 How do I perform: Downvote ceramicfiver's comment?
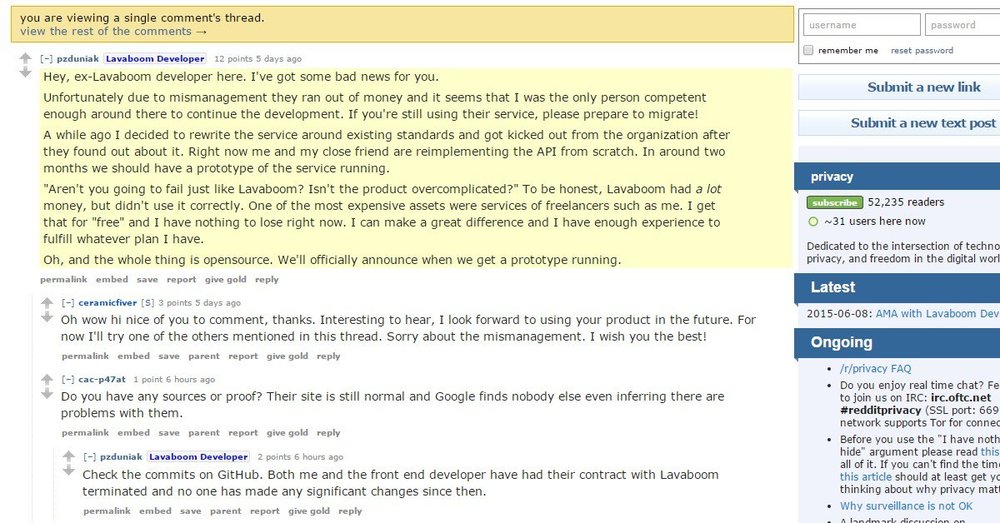(47, 317)
